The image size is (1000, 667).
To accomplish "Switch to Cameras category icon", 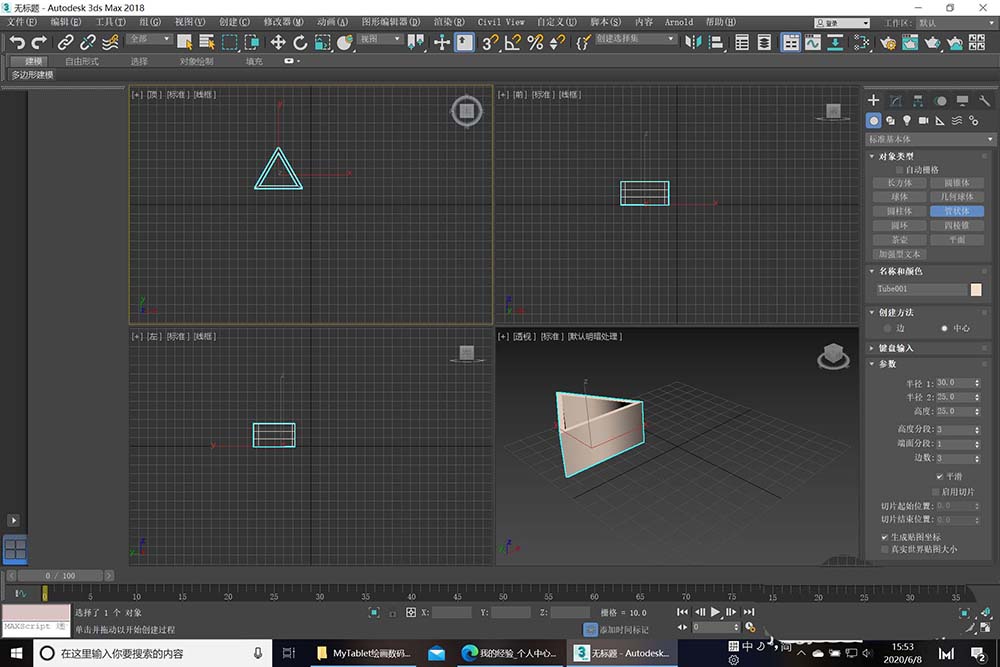I will coord(923,120).
